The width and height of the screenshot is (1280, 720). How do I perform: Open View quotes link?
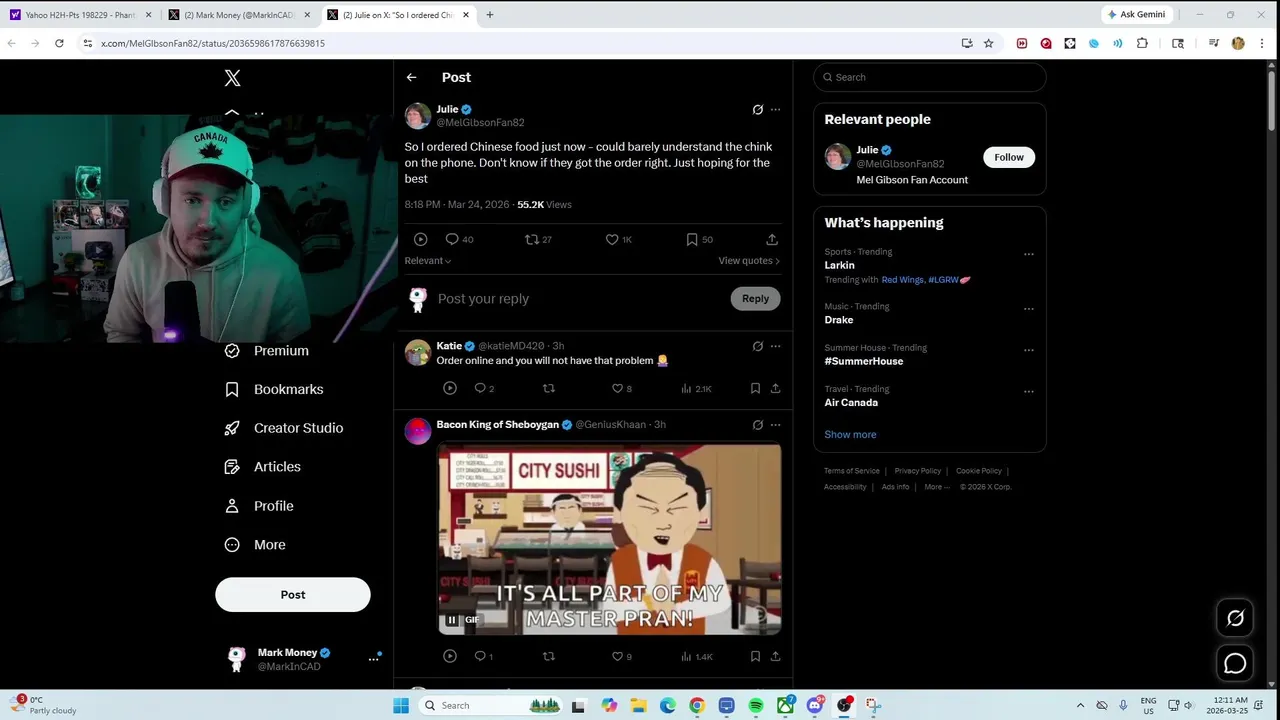coord(749,261)
